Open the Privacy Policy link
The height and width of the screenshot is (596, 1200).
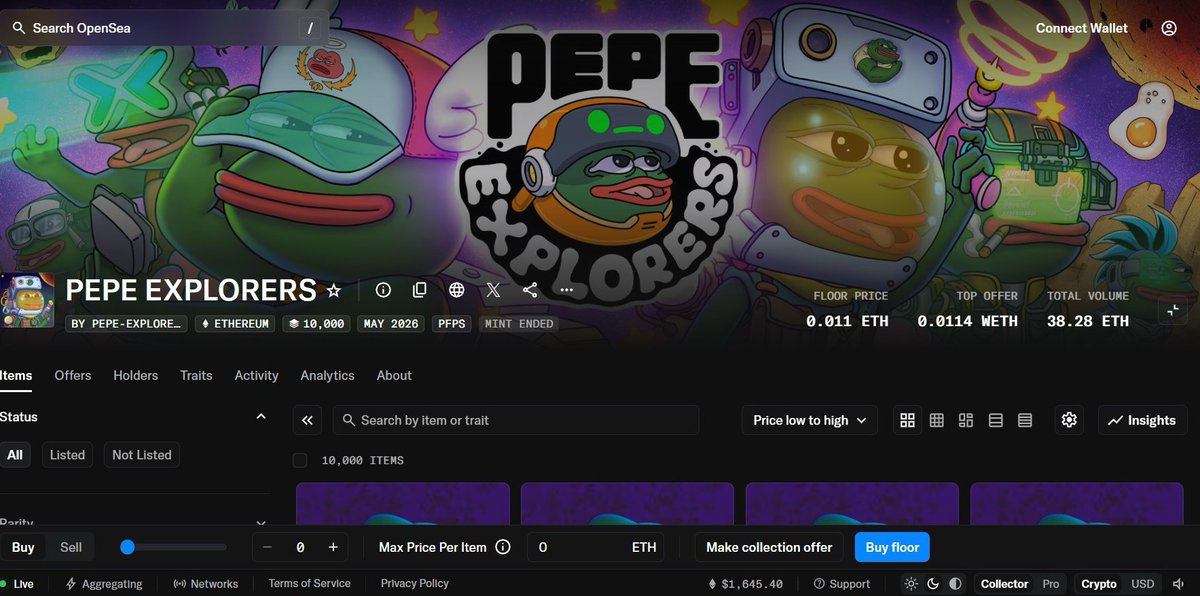pyautogui.click(x=415, y=583)
